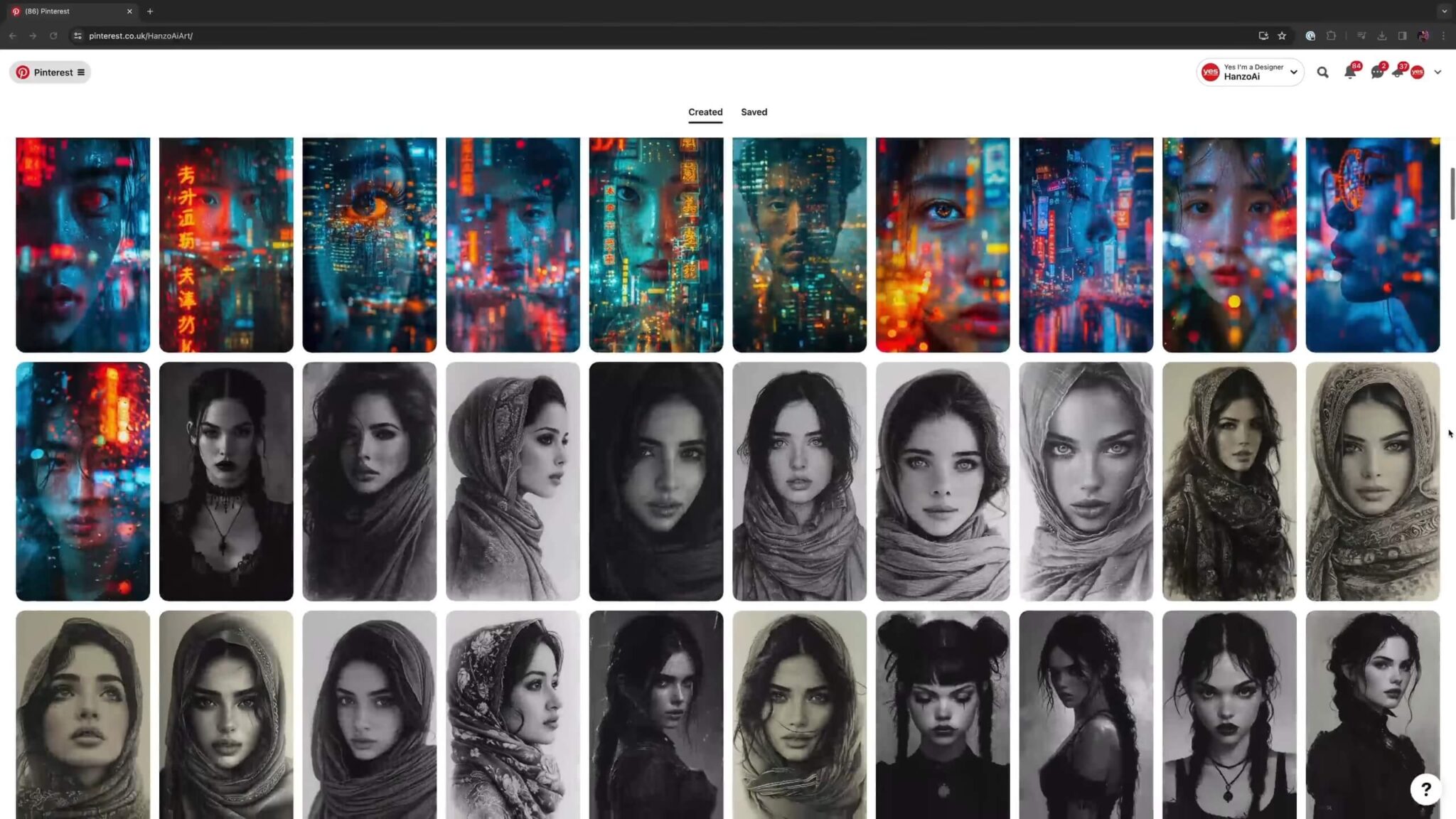
Task: Expand the 'Yes I'm a Designer' account switcher
Action: (x=1250, y=72)
